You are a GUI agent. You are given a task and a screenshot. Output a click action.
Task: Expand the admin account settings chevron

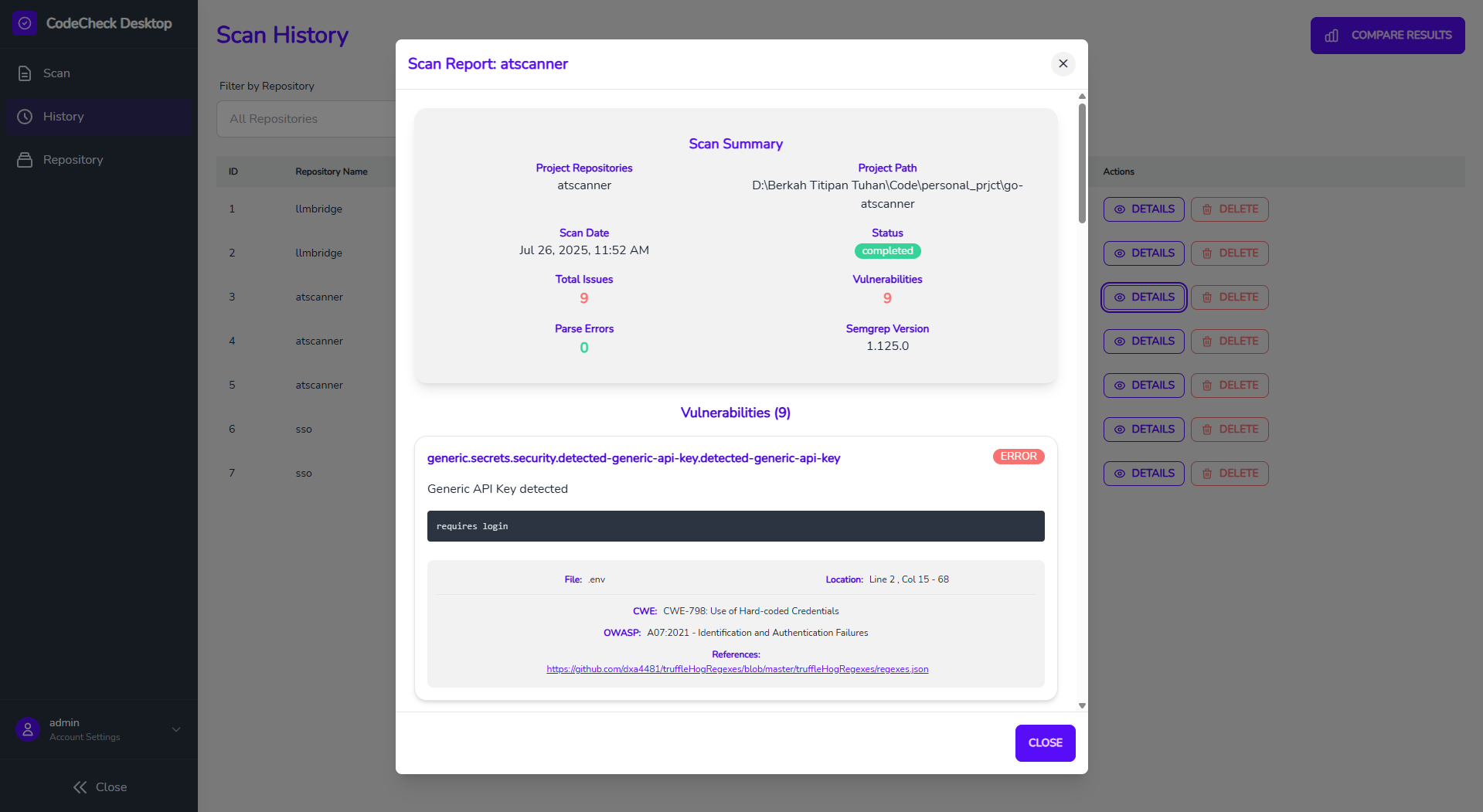(x=176, y=729)
